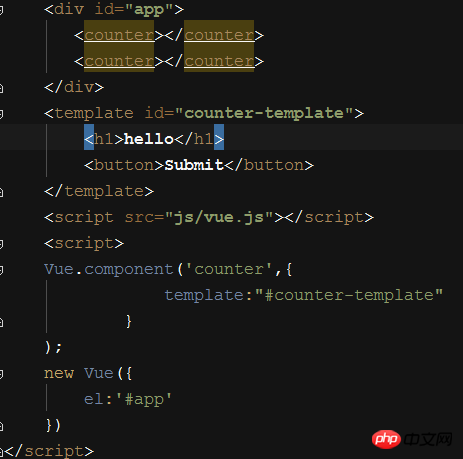Click the closing script tag at bottom

[x=49, y=451]
